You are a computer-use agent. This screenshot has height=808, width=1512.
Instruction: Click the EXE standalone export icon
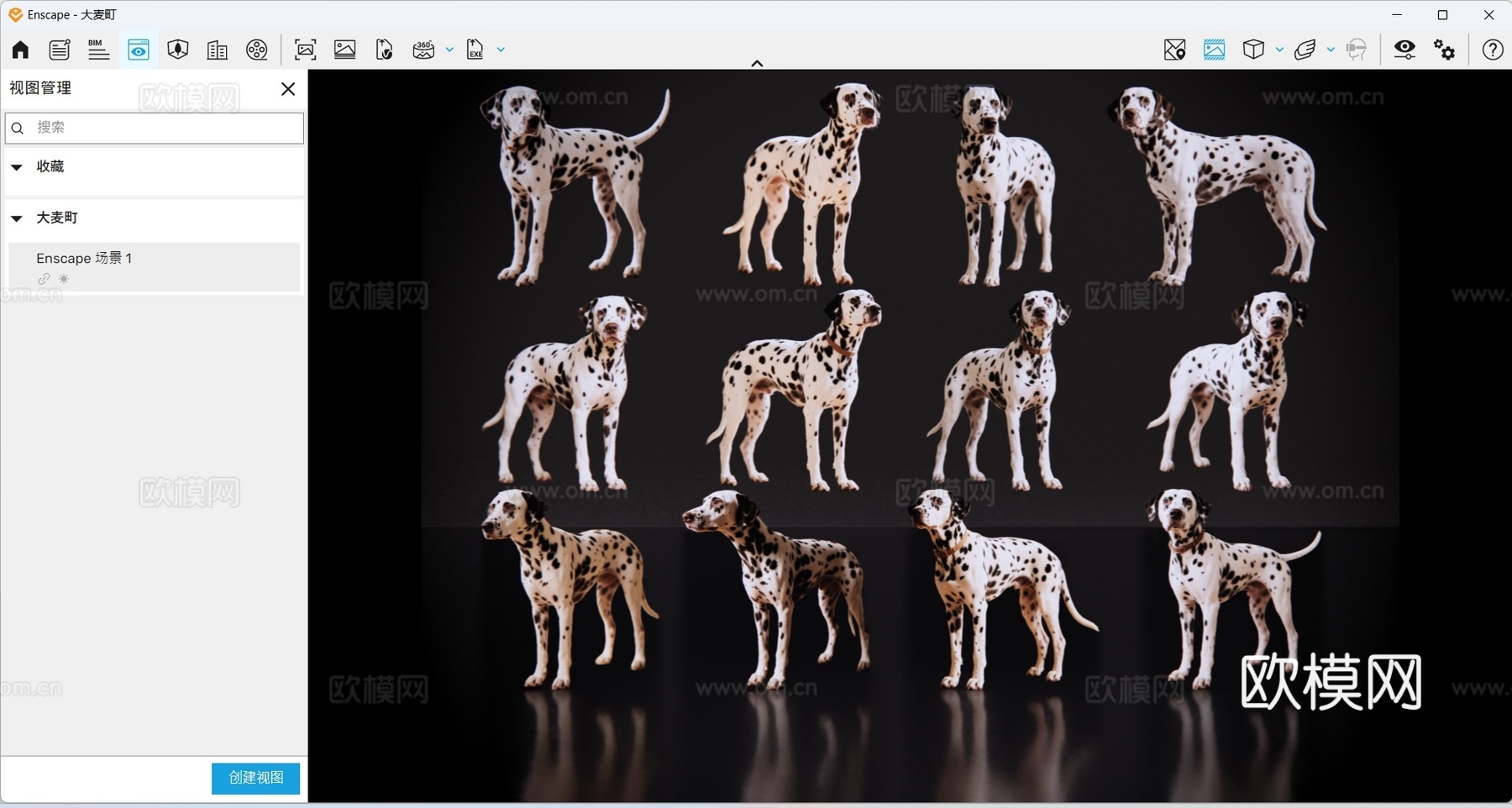(x=475, y=50)
